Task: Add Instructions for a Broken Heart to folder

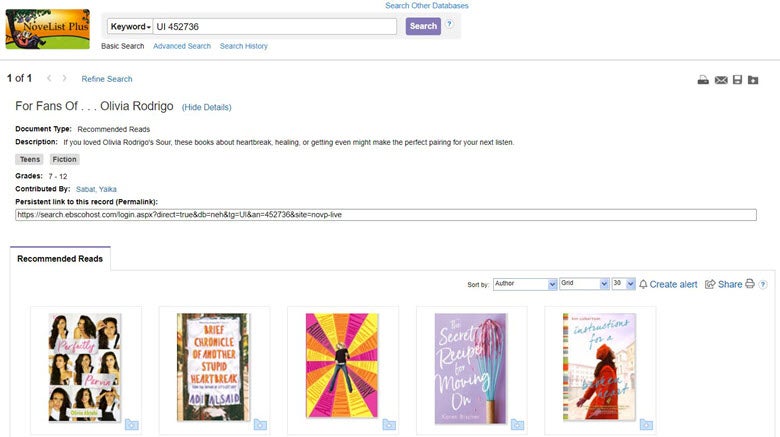Action: [x=646, y=425]
